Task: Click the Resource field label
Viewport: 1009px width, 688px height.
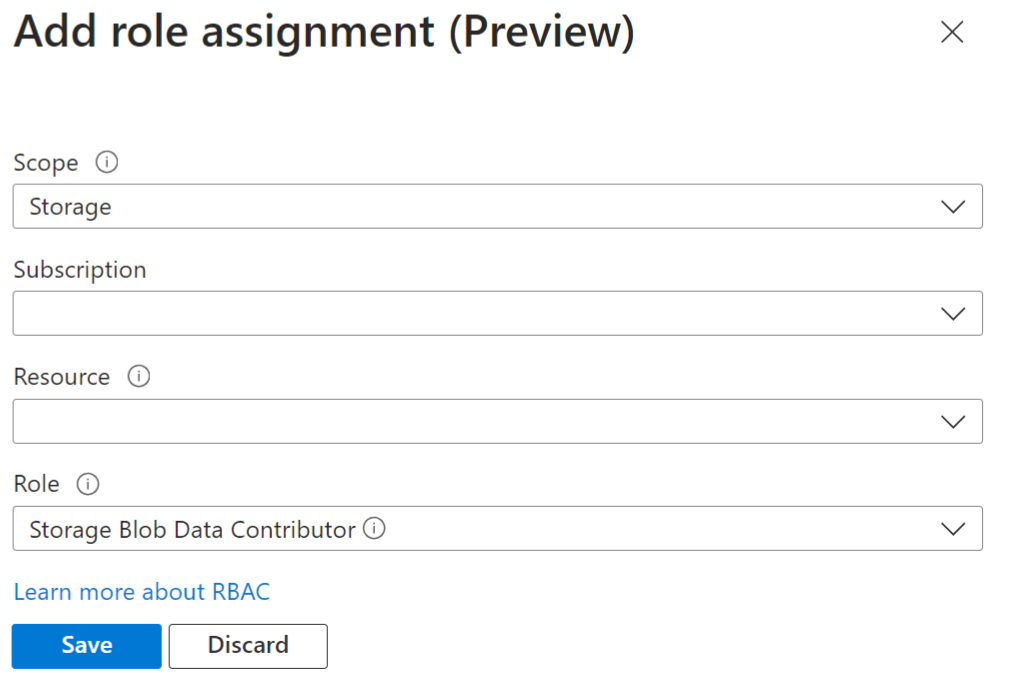Action: coord(62,377)
